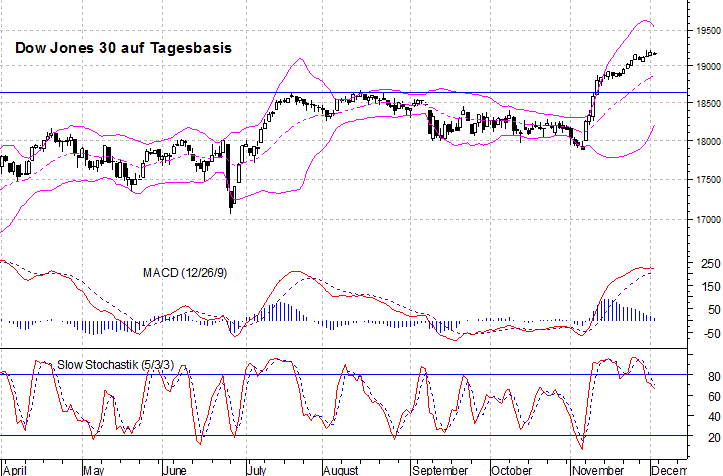Image resolution: width=723 pixels, height=476 pixels.
Task: Click the 250 value on MACD scale
Action: pos(710,264)
